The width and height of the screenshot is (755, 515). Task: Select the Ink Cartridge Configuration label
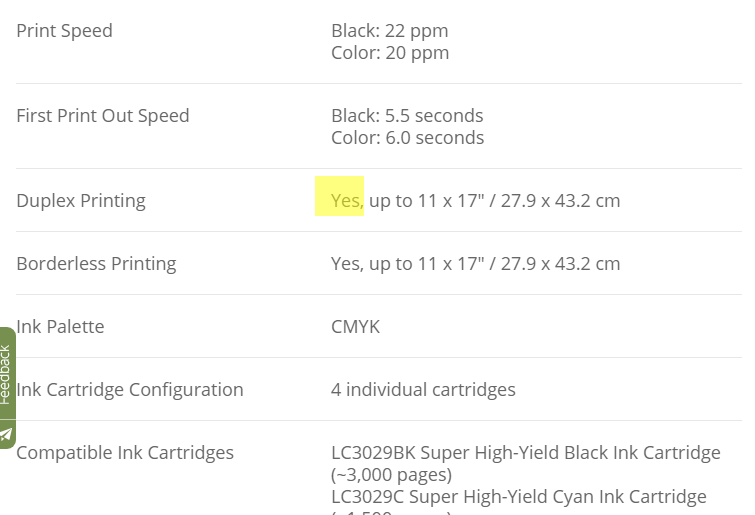tap(130, 390)
